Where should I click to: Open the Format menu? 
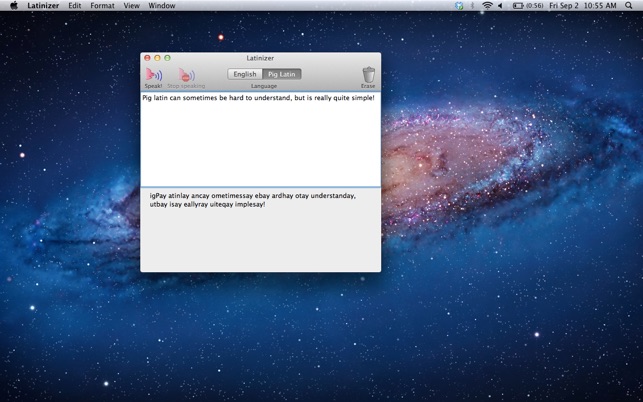[x=103, y=6]
